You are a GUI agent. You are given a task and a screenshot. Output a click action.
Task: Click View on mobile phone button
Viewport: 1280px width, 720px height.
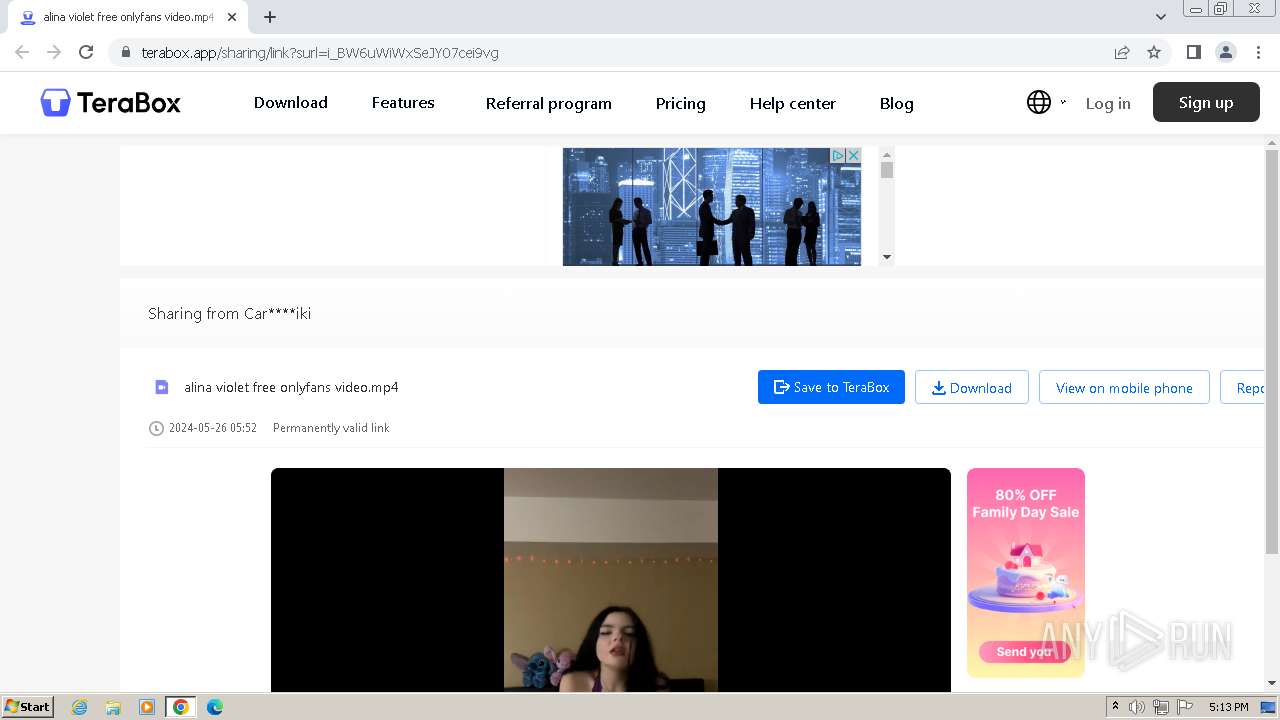[x=1124, y=387]
